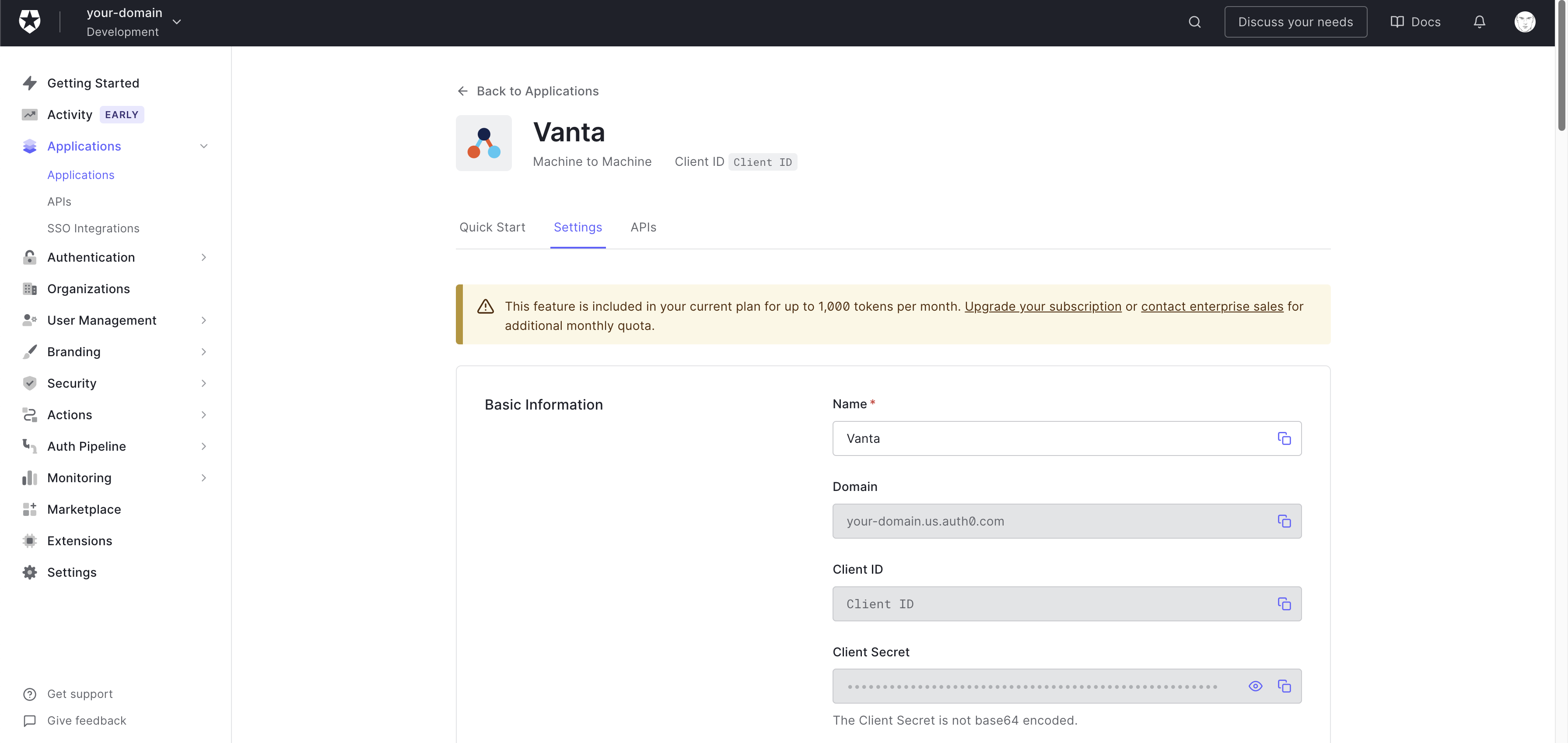The width and height of the screenshot is (1568, 743).
Task: Click the Security shield icon
Action: (29, 383)
